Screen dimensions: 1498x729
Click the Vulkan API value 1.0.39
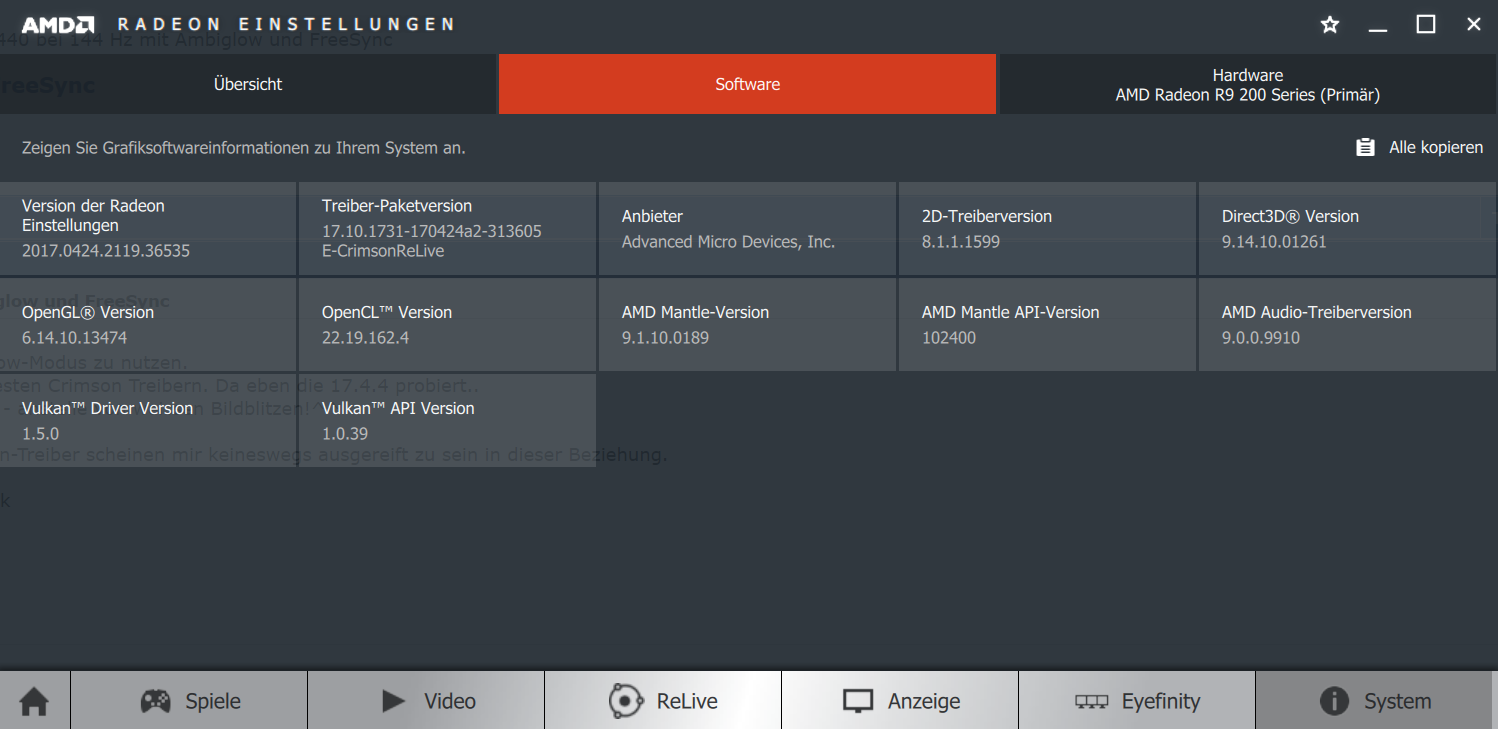[345, 434]
